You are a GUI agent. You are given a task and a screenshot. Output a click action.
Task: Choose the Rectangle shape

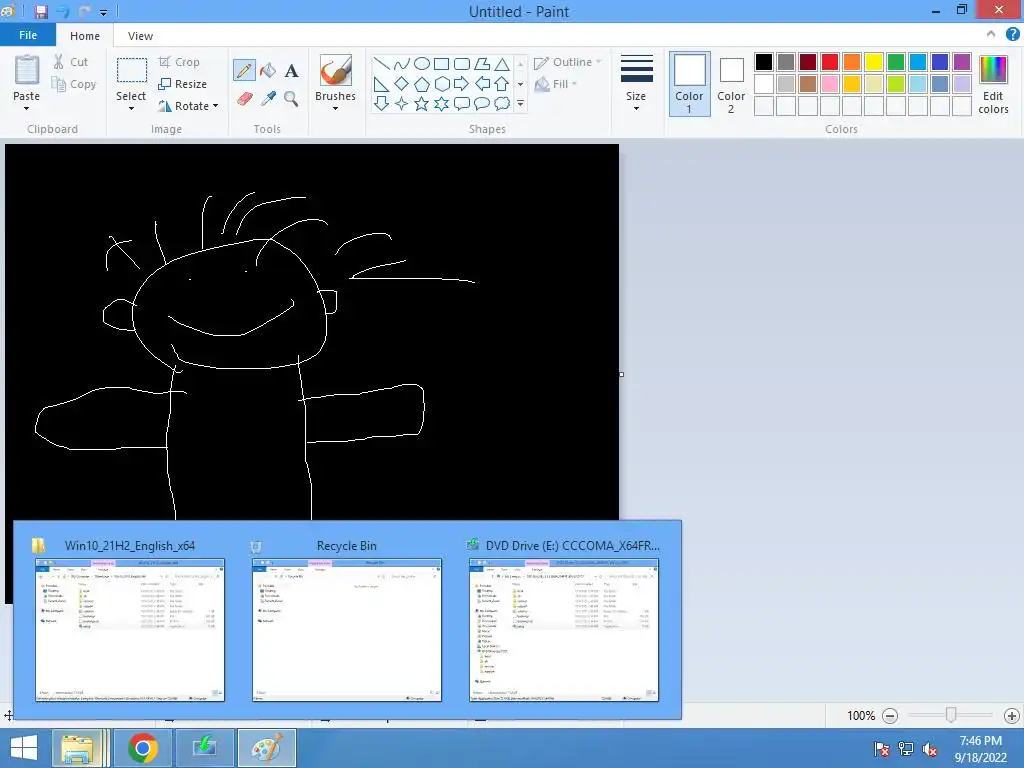[x=441, y=63]
